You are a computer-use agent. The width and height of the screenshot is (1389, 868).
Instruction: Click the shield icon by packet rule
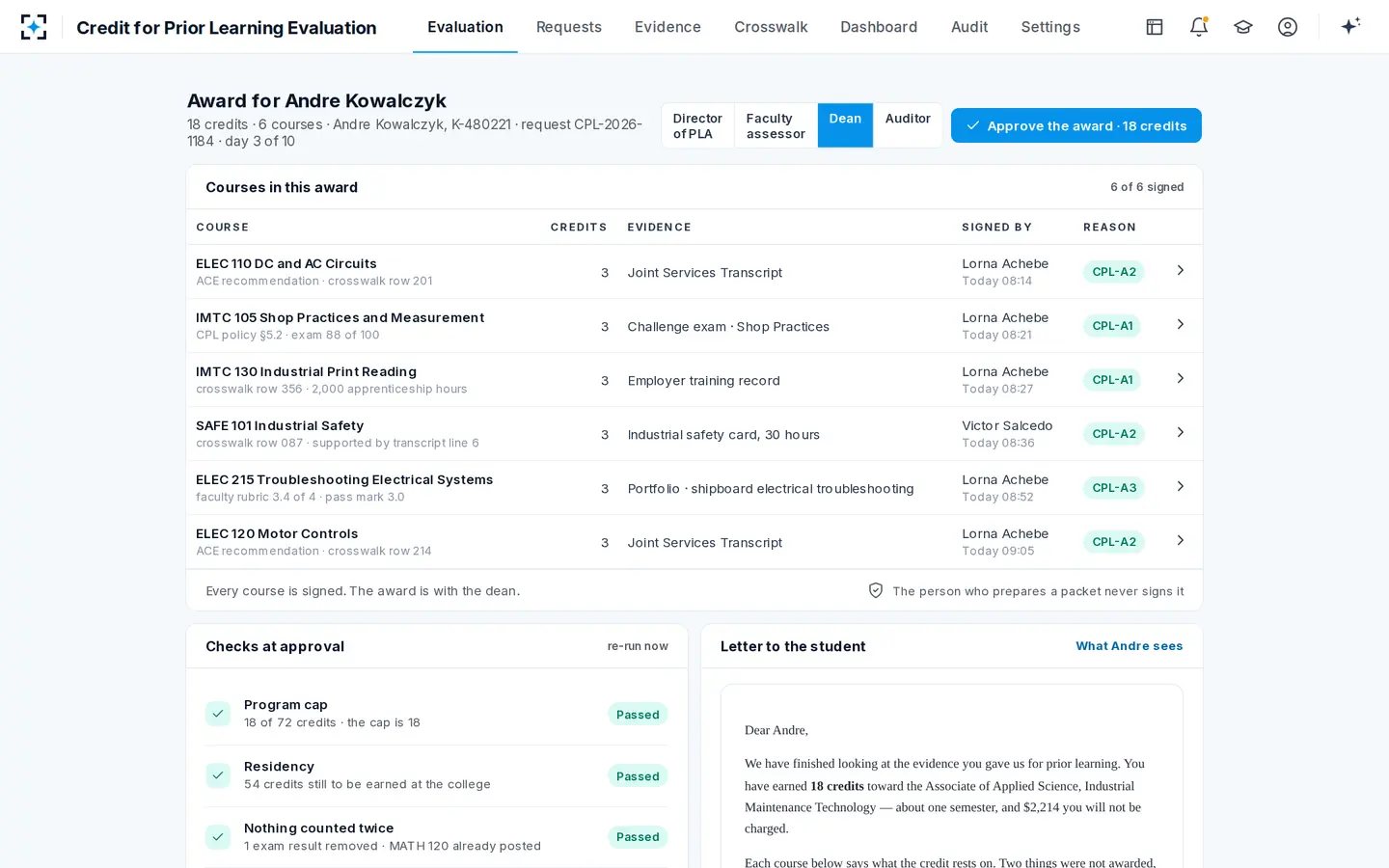tap(876, 590)
